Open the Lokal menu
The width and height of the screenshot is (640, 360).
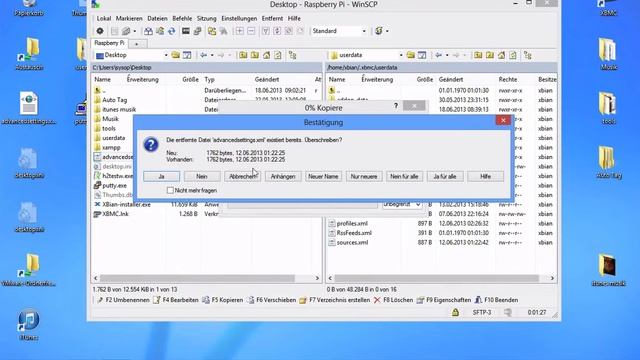coord(104,18)
